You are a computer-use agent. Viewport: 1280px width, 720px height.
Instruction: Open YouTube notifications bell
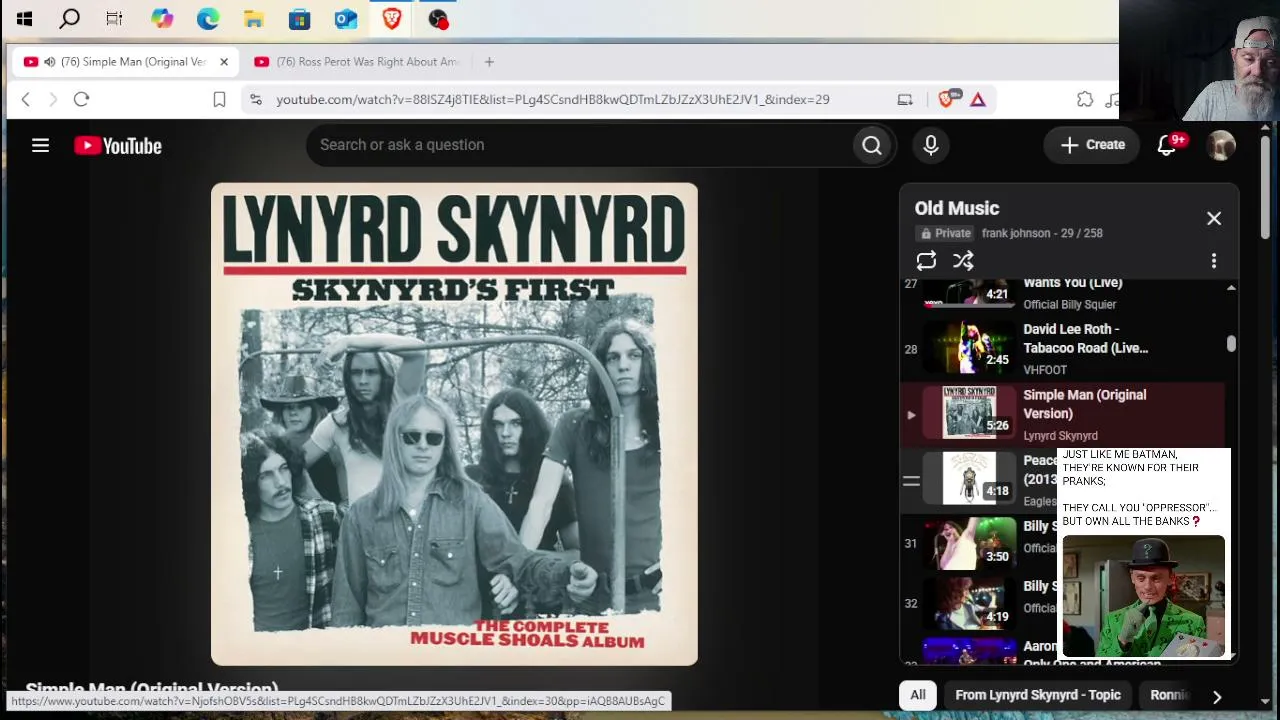[x=1167, y=145]
